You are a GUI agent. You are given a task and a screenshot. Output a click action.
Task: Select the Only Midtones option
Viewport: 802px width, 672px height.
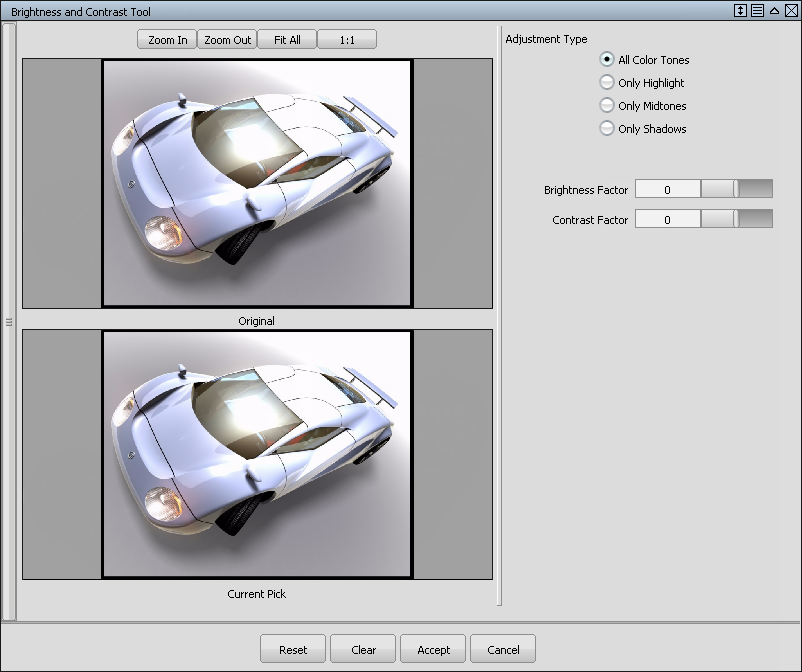(607, 106)
